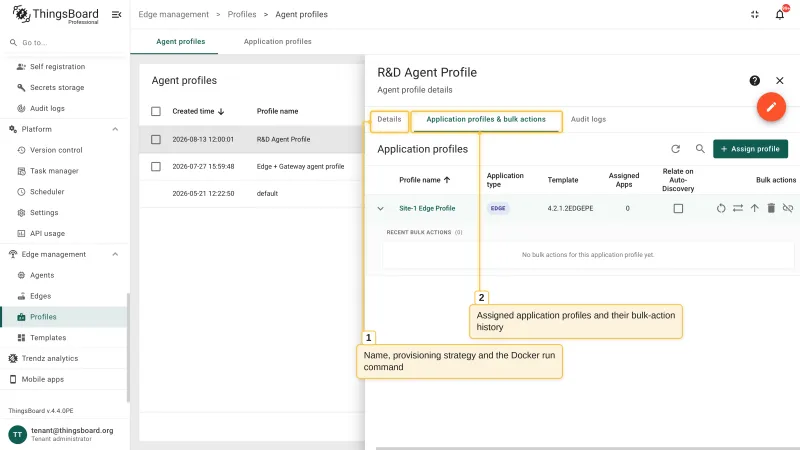This screenshot has width=800, height=450.
Task: Collapse the Site-1 Edge Profile row
Action: pos(380,208)
